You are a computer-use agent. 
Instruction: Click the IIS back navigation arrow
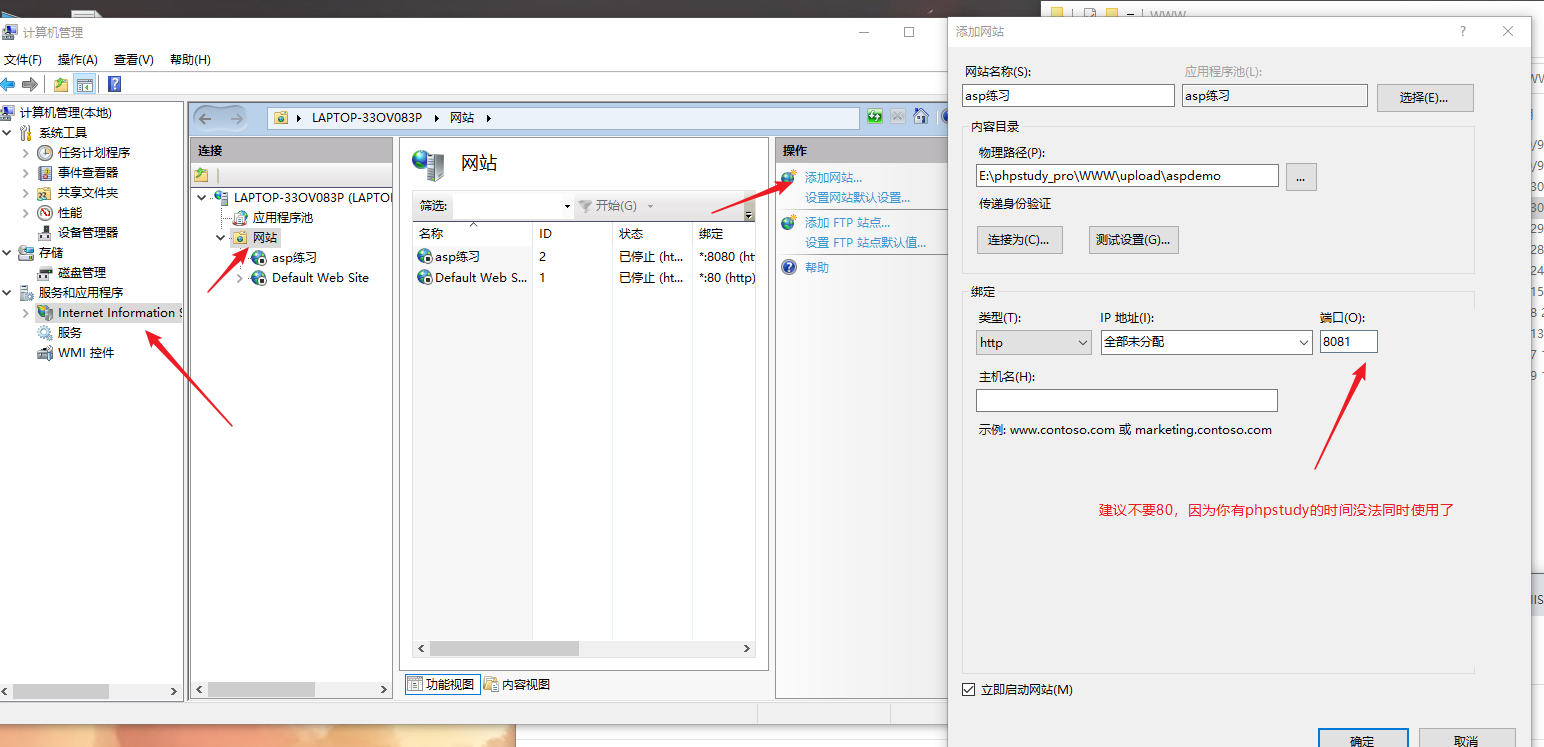[x=205, y=118]
